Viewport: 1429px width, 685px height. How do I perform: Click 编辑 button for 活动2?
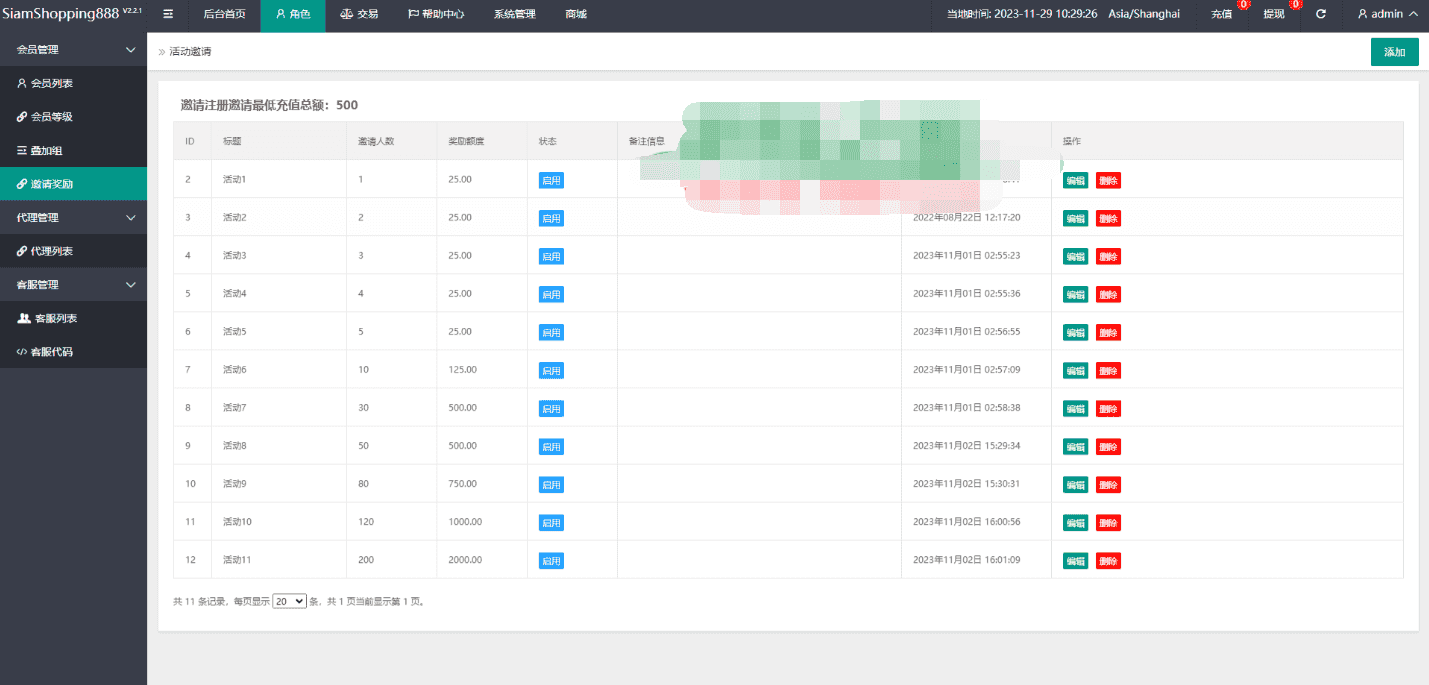tap(1075, 218)
